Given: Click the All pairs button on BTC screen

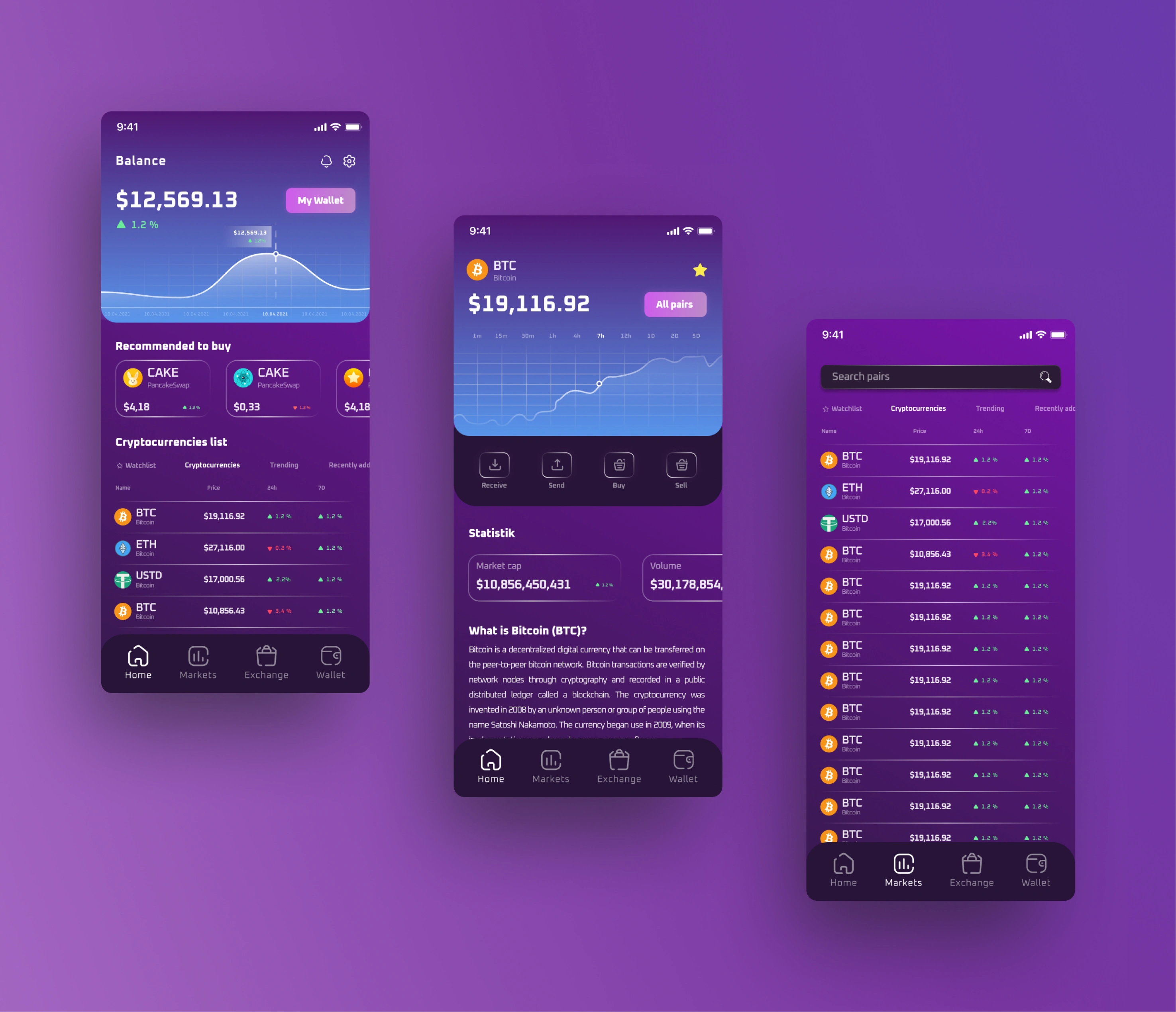Looking at the screenshot, I should click(x=675, y=303).
